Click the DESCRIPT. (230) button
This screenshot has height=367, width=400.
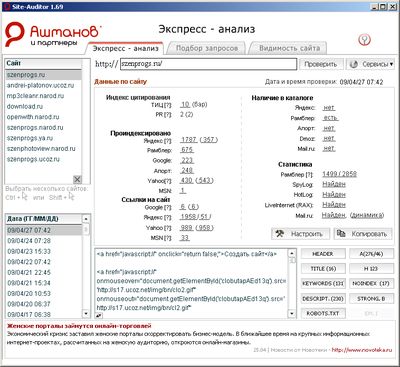tap(323, 298)
